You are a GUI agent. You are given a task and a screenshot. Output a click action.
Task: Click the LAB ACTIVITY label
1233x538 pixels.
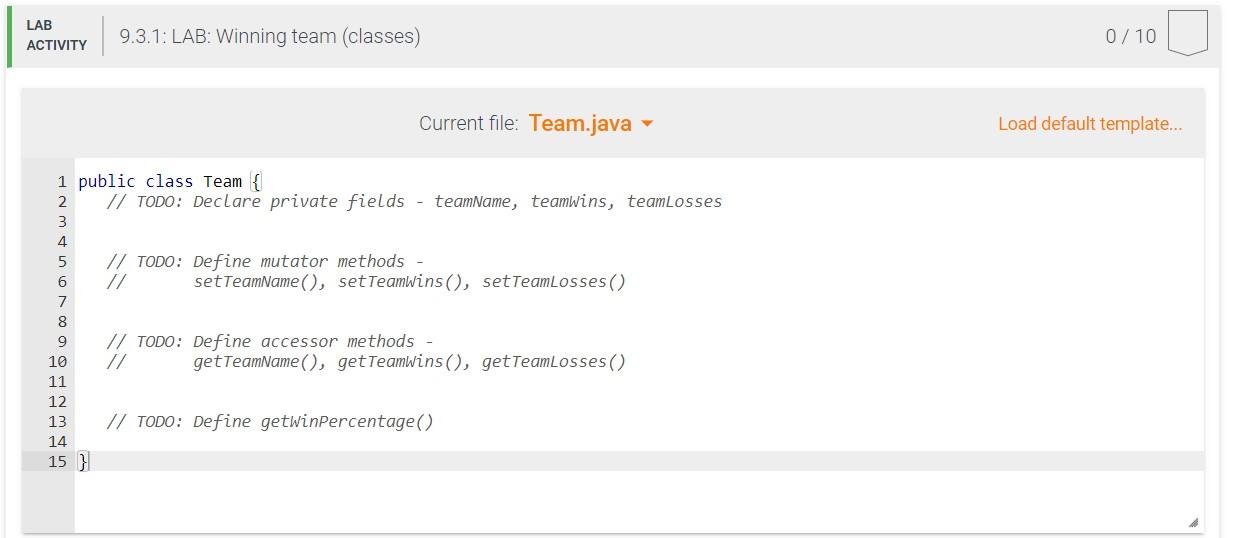click(x=56, y=35)
